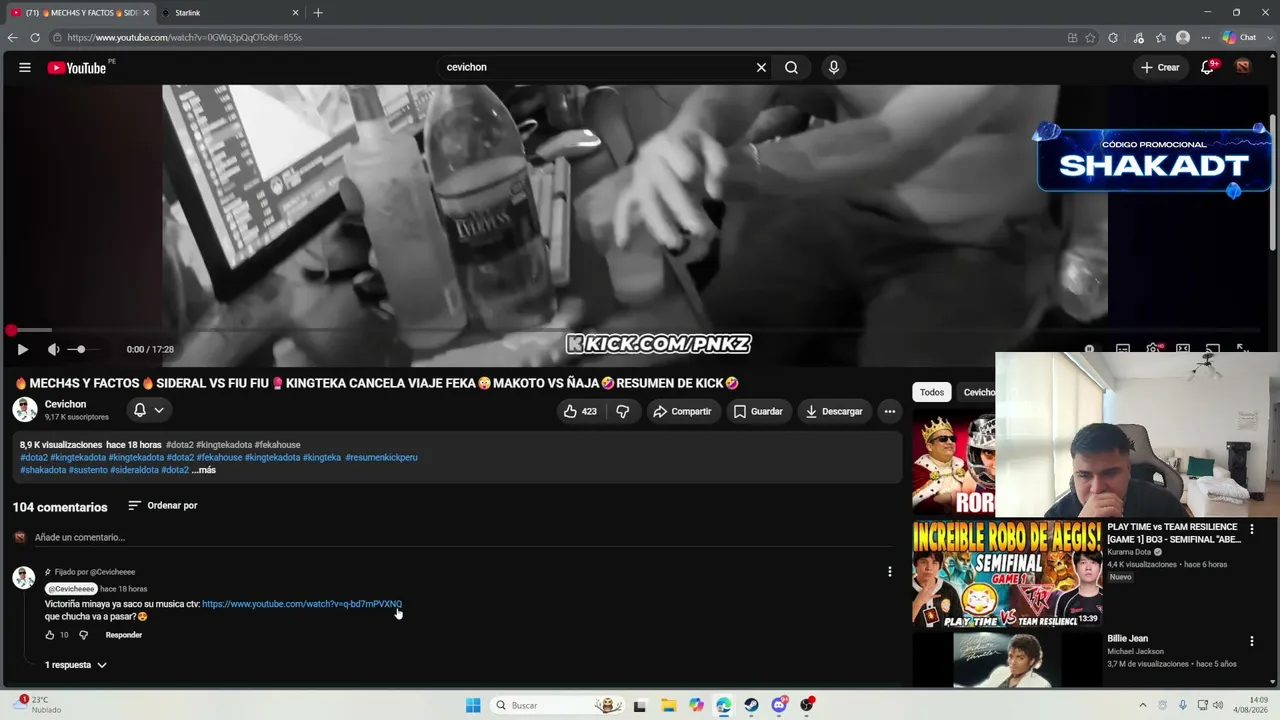The height and width of the screenshot is (720, 1280).
Task: Focus the Añade un comentario field
Action: click(464, 538)
